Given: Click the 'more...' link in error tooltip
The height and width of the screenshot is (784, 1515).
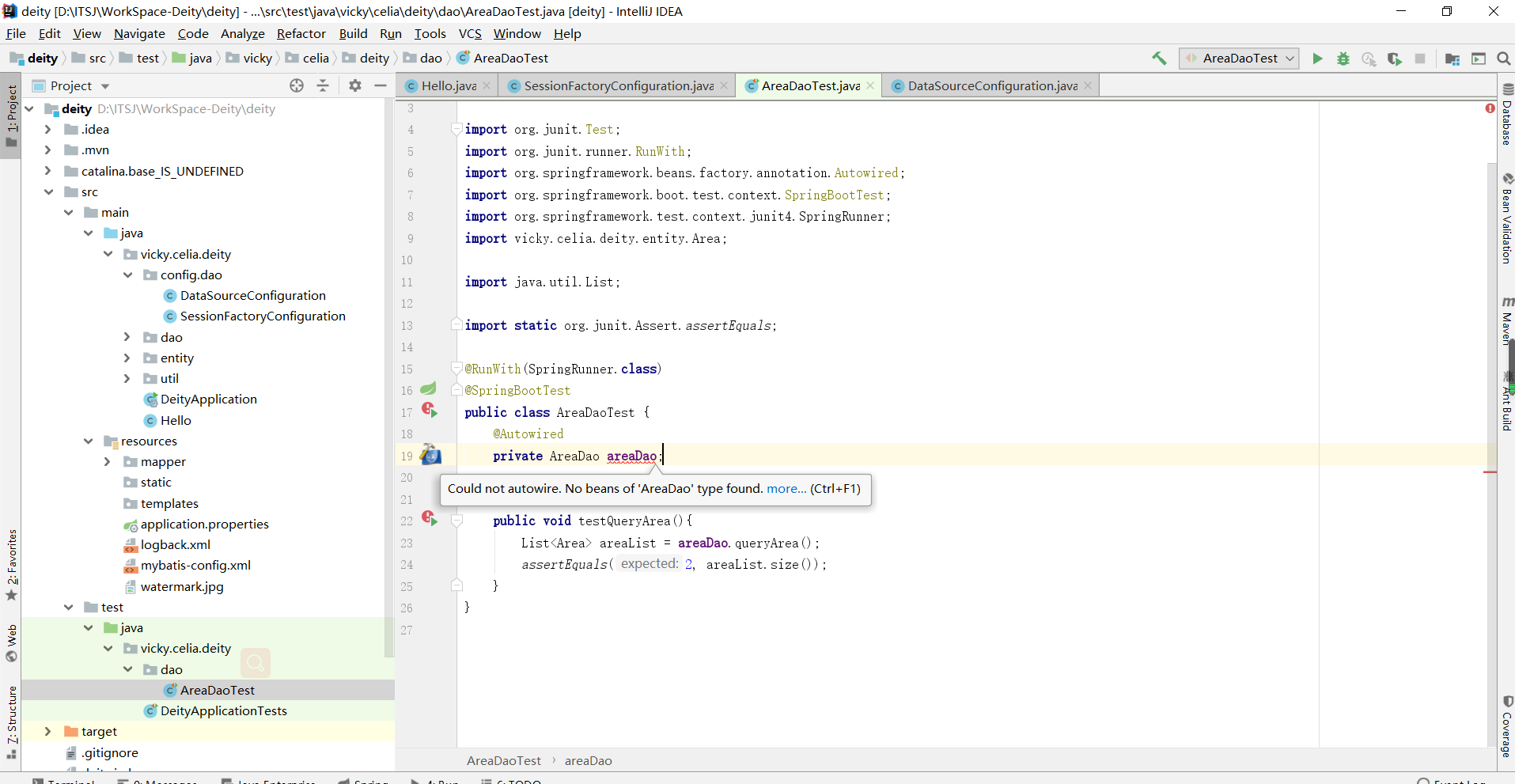Looking at the screenshot, I should point(786,488).
